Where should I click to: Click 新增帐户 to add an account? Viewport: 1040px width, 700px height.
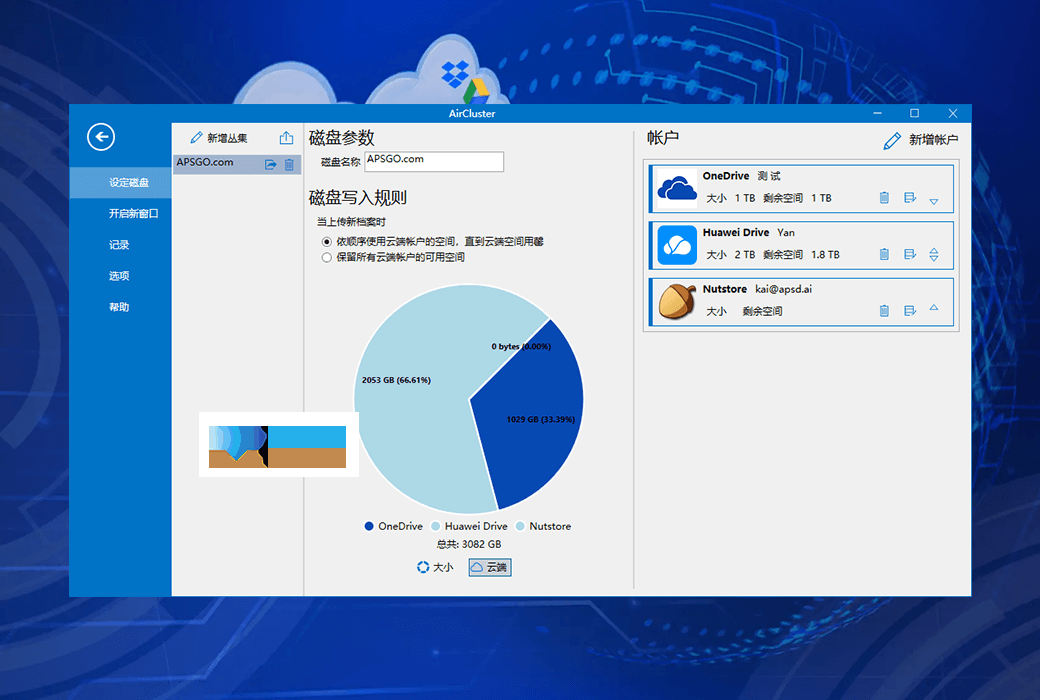(933, 140)
